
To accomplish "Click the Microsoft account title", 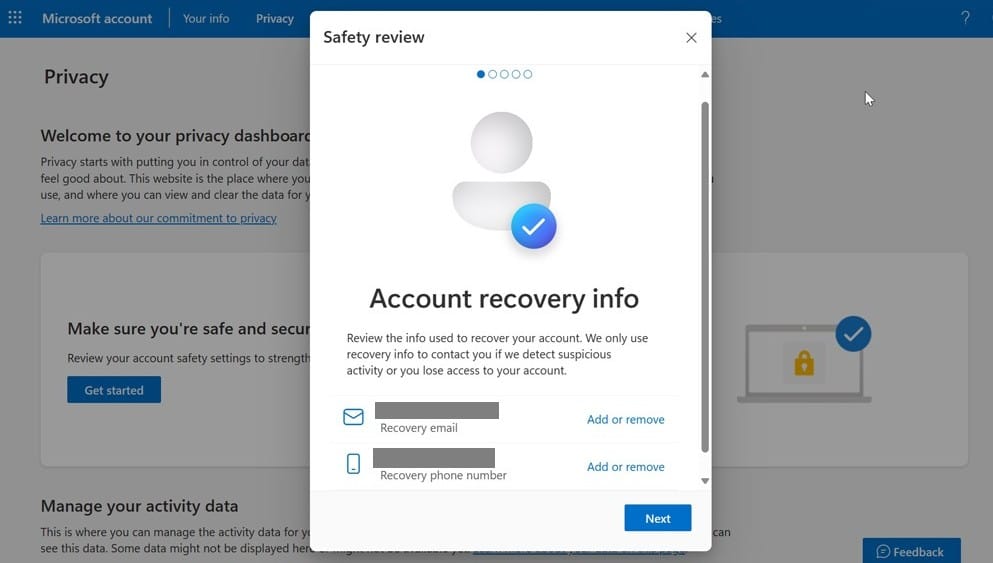I will (97, 18).
